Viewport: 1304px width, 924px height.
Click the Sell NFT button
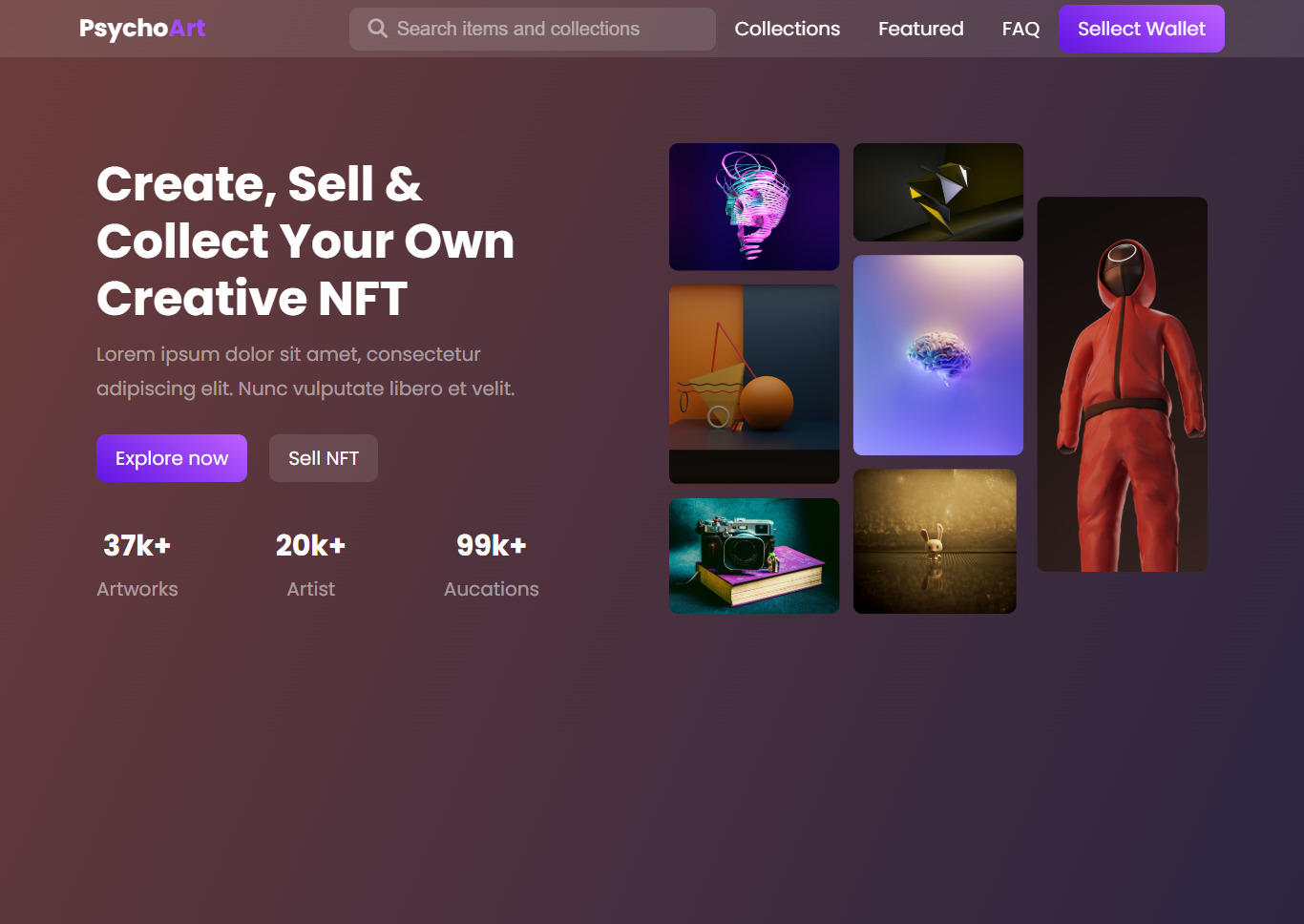tap(324, 458)
